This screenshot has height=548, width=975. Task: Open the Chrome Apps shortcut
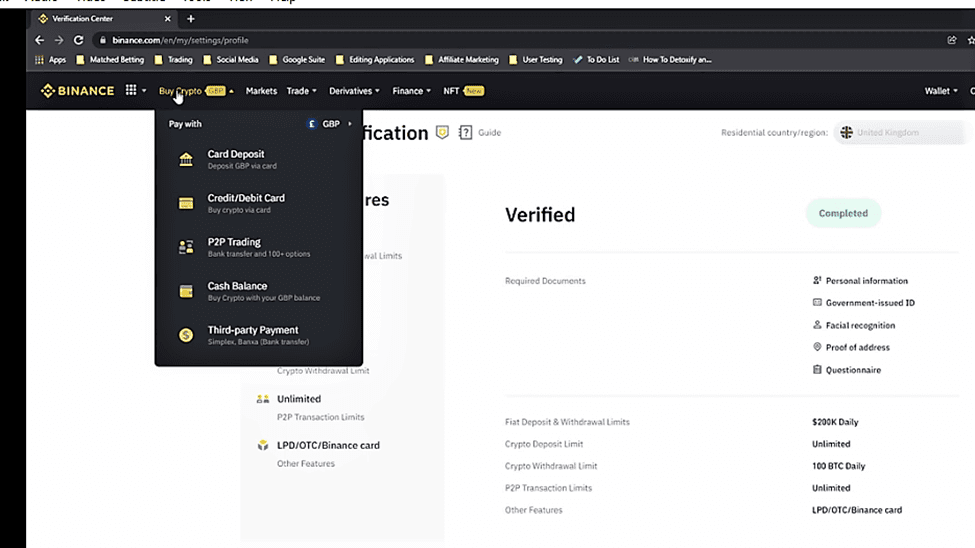[x=51, y=60]
